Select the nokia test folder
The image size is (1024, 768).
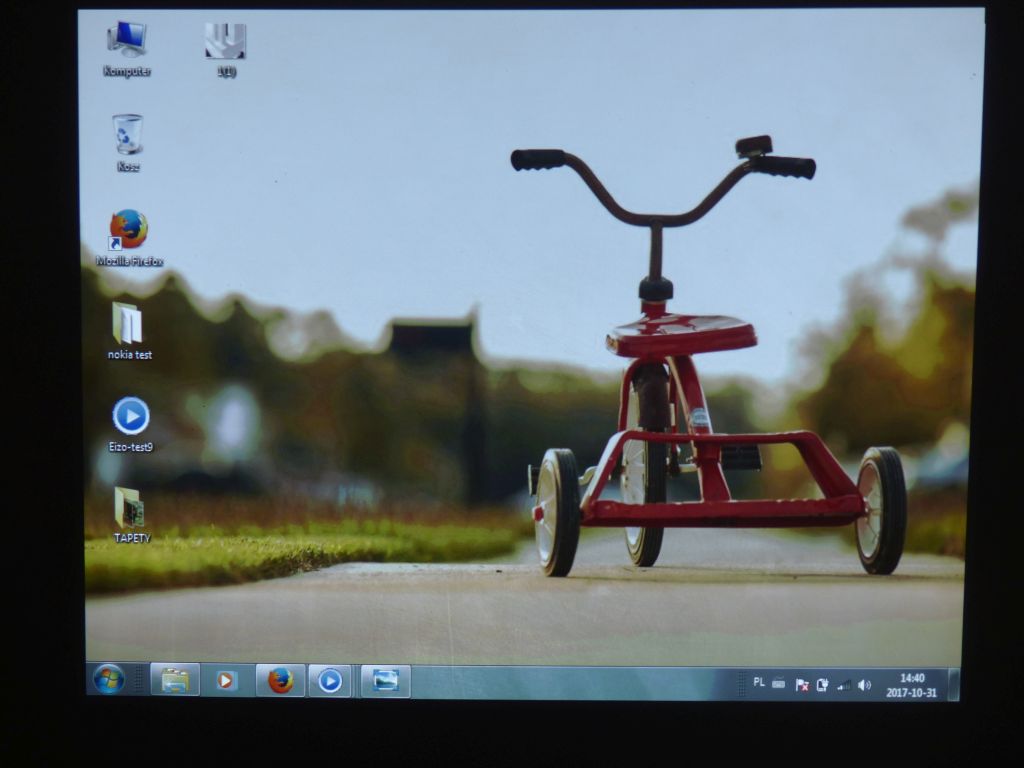(x=129, y=331)
